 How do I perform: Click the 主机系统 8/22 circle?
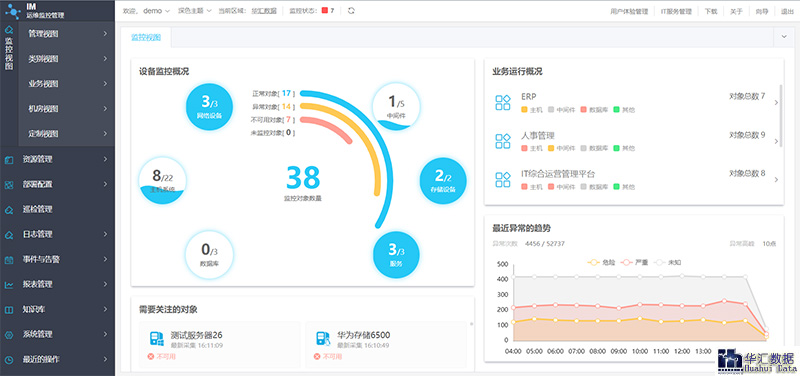[x=162, y=181]
